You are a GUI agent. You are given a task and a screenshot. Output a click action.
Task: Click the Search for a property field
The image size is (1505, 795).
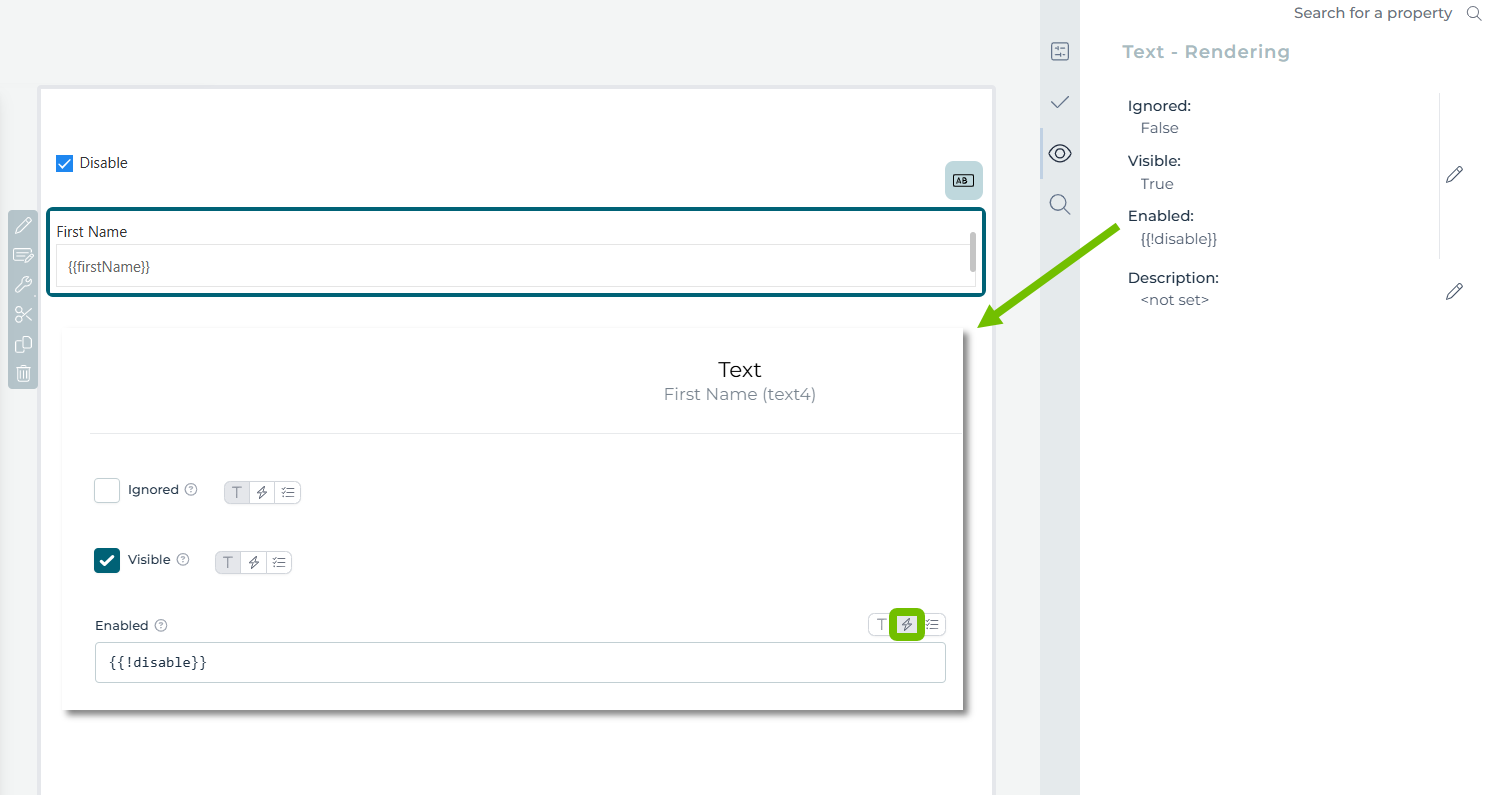coord(1372,13)
